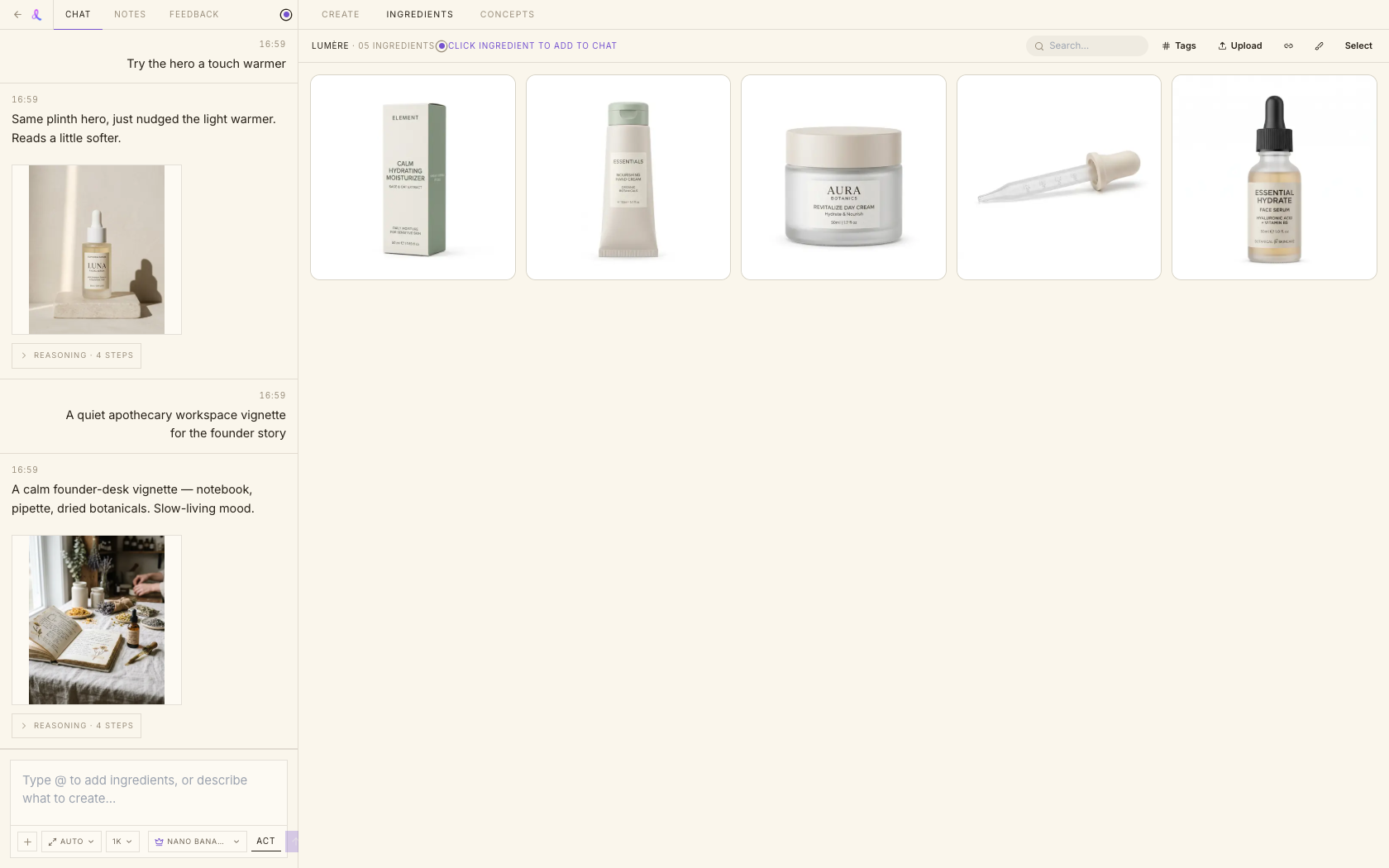
Task: Expand reasoning steps under apothecary vignette image
Action: 76,726
